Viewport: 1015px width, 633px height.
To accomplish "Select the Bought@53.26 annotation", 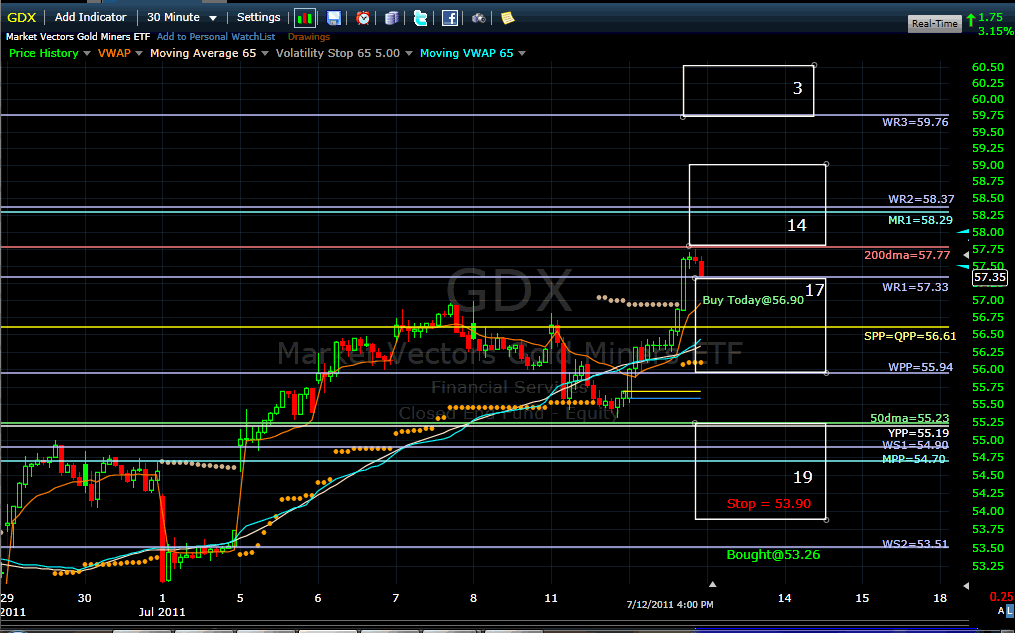I will (774, 555).
